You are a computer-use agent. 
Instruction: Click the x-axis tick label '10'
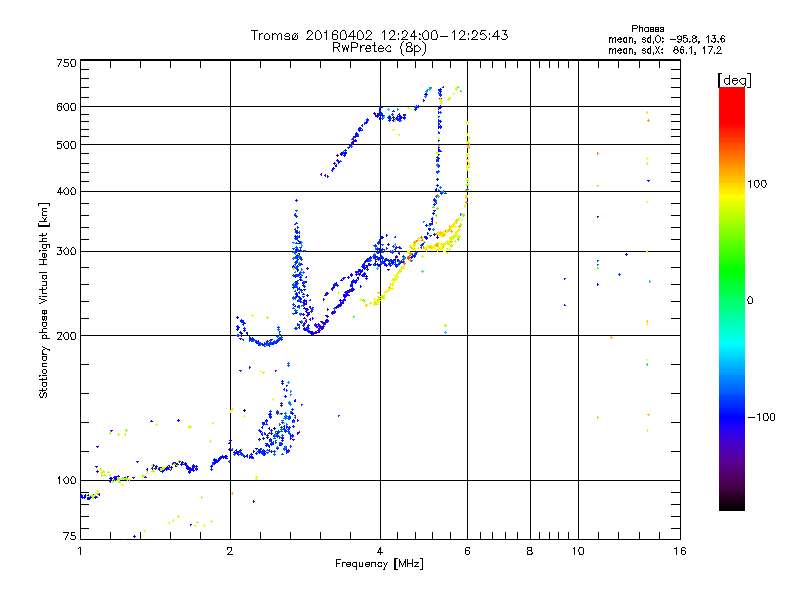(578, 551)
